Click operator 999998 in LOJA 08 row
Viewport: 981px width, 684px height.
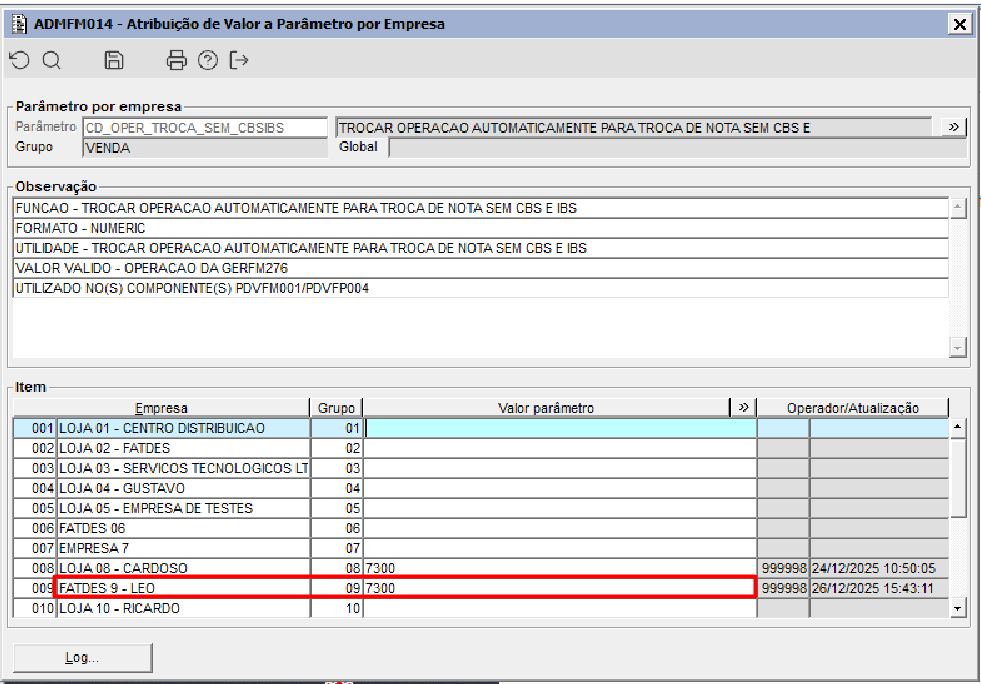pyautogui.click(x=784, y=568)
